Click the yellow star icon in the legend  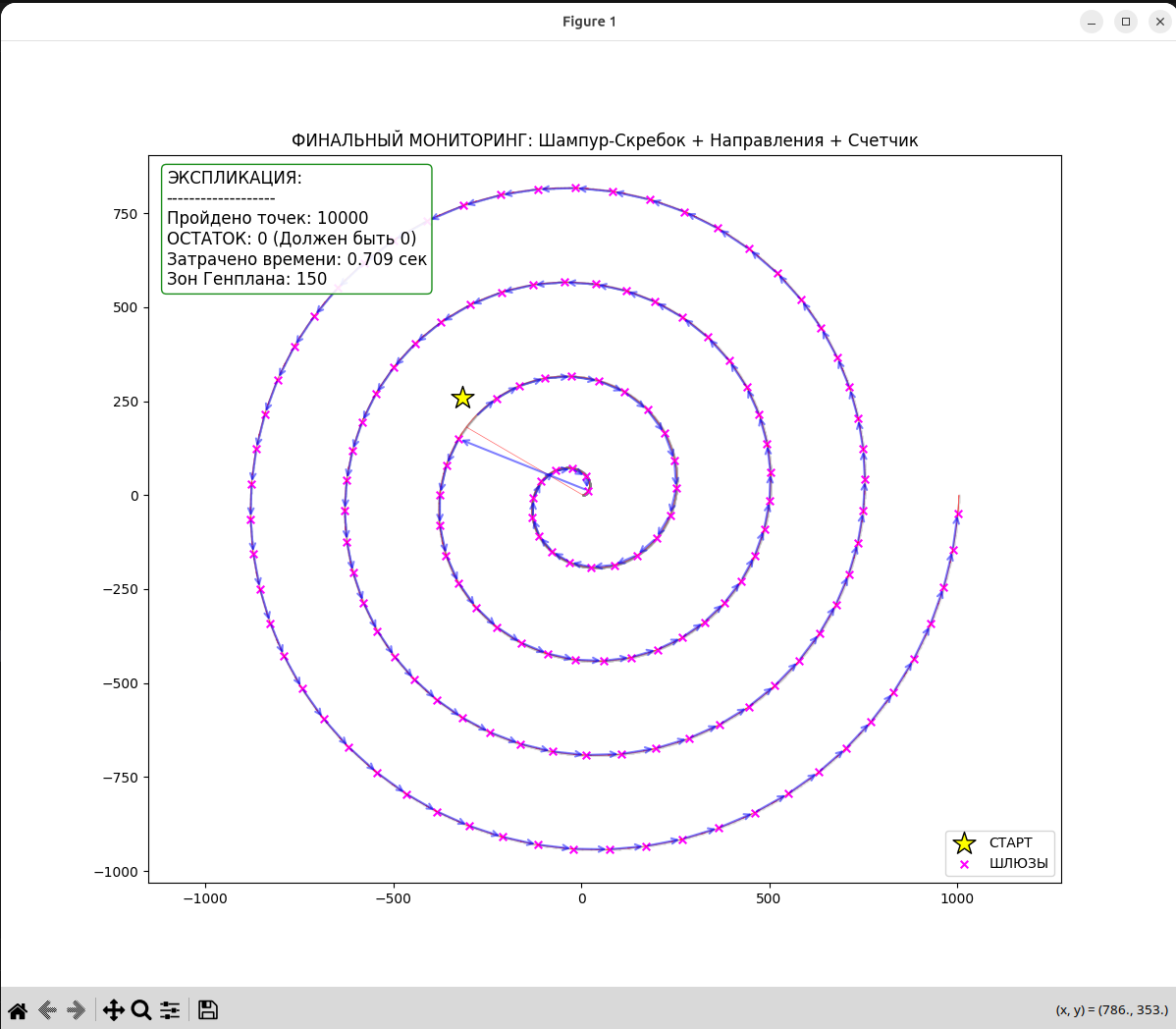[x=964, y=843]
